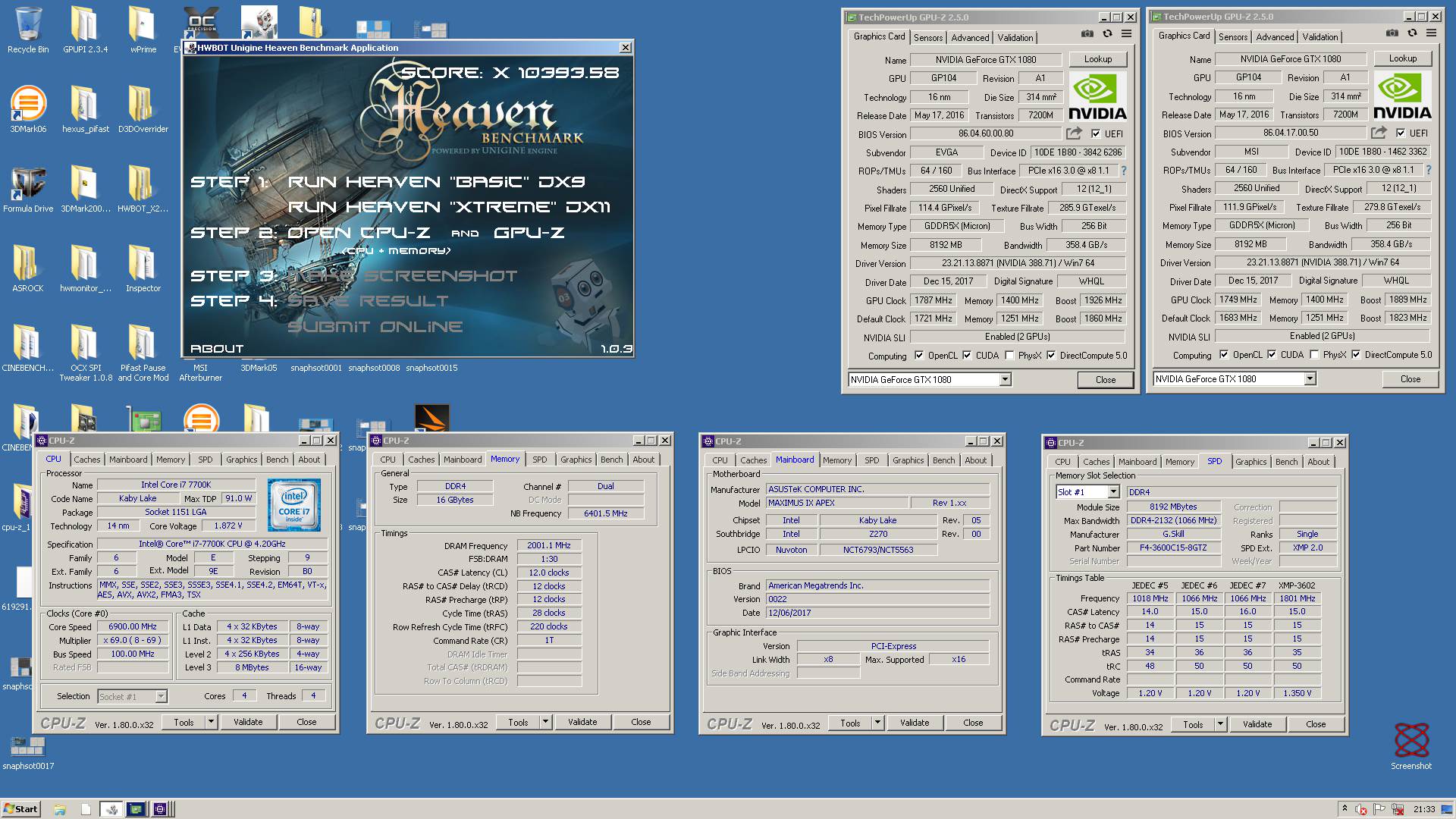
Task: Open the hamburger menu in right GPU-Z
Action: (x=1432, y=33)
